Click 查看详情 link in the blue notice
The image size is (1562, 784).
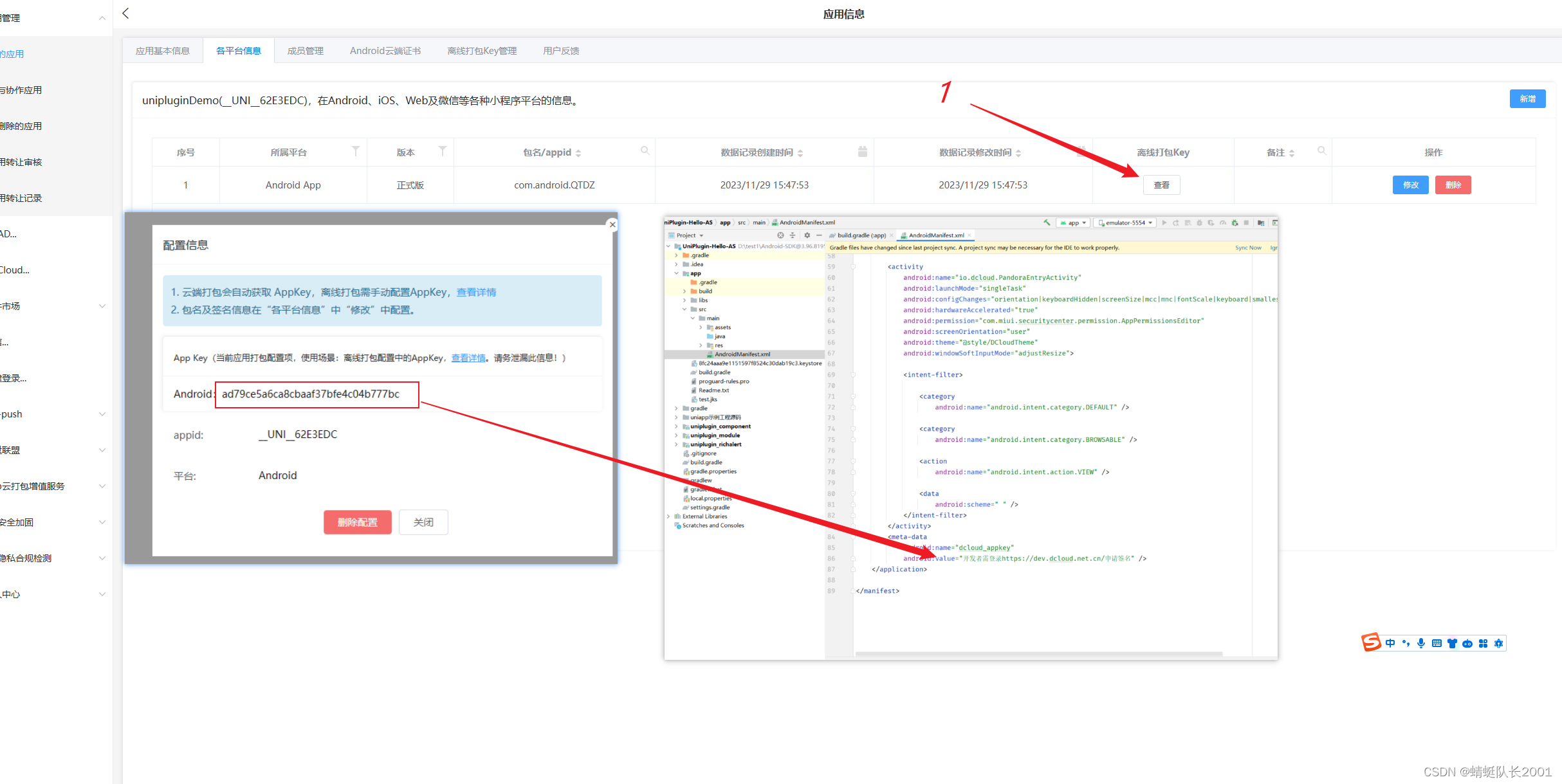tap(476, 293)
